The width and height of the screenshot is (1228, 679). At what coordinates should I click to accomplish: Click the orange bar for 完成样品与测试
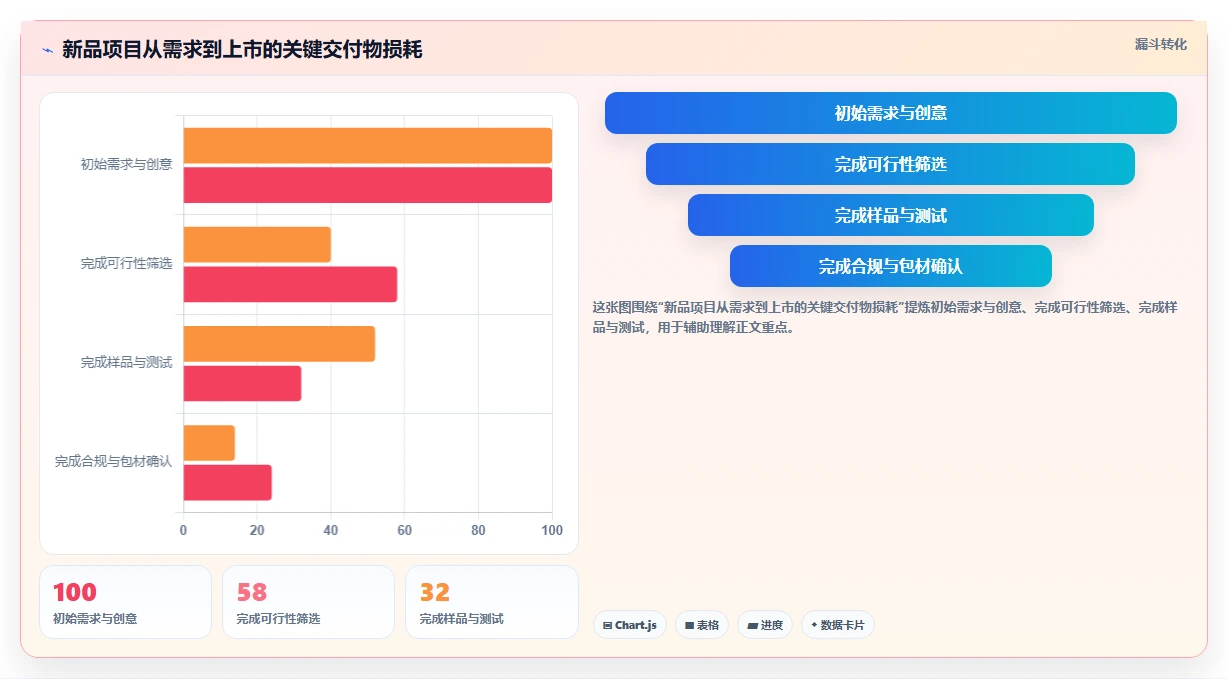pos(279,344)
